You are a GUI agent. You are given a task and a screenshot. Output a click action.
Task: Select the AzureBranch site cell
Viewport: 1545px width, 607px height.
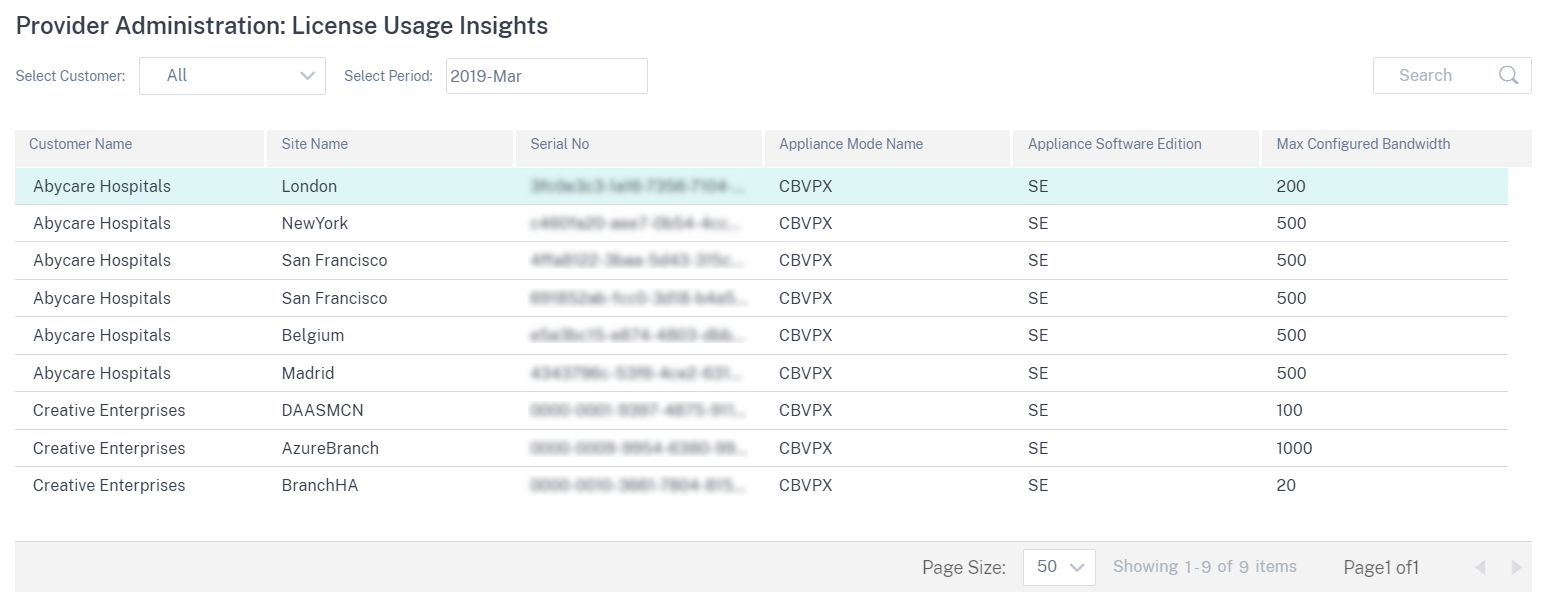click(330, 448)
